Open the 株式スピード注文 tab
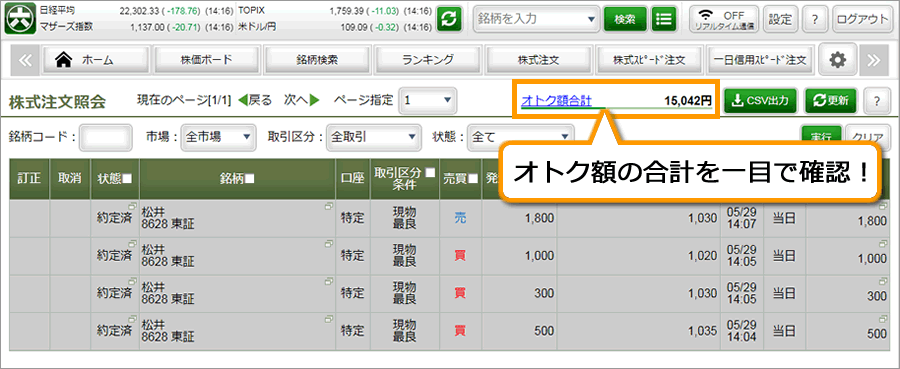Viewport: 900px width, 369px height. click(x=649, y=59)
